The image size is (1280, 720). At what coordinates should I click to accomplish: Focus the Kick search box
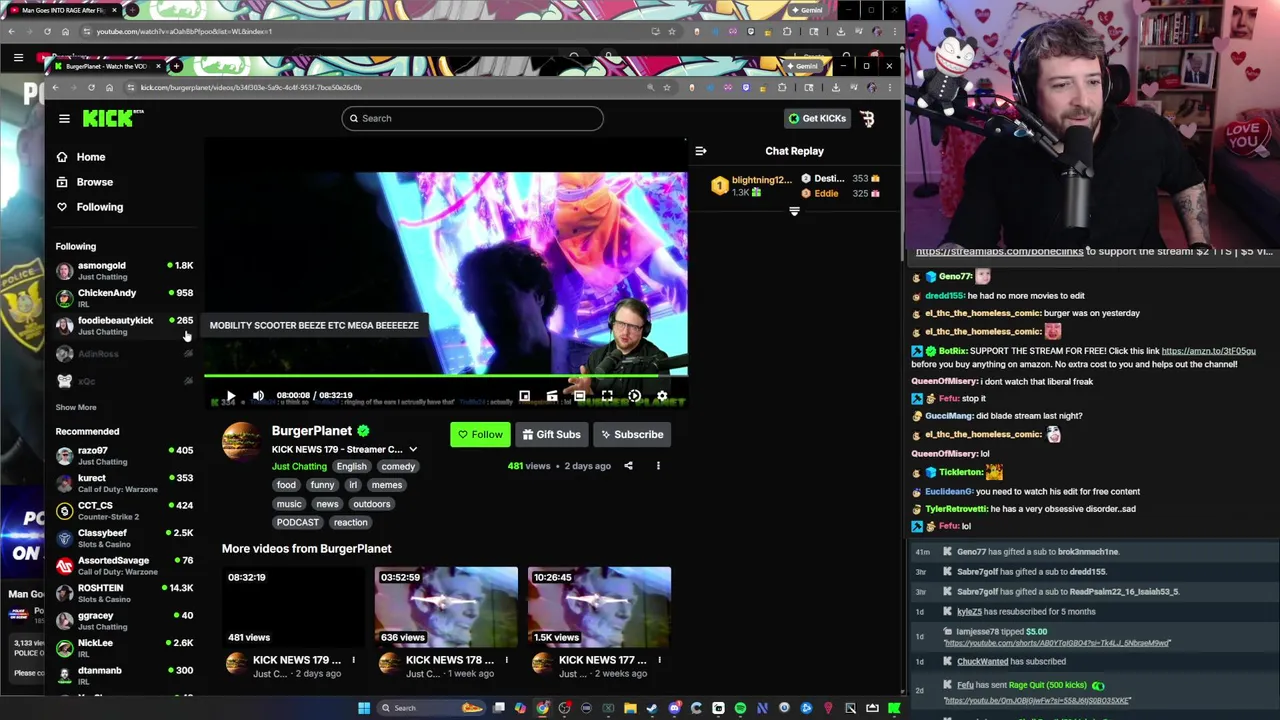pyautogui.click(x=472, y=118)
